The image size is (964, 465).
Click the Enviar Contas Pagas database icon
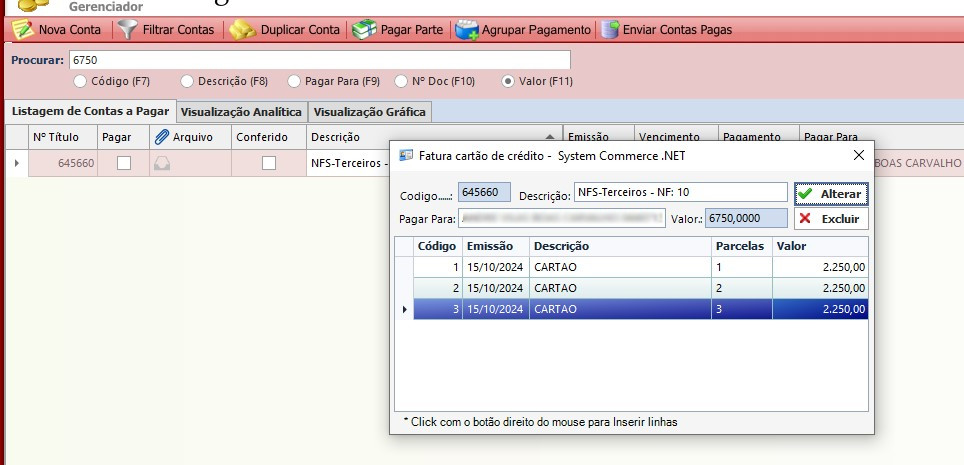[609, 30]
